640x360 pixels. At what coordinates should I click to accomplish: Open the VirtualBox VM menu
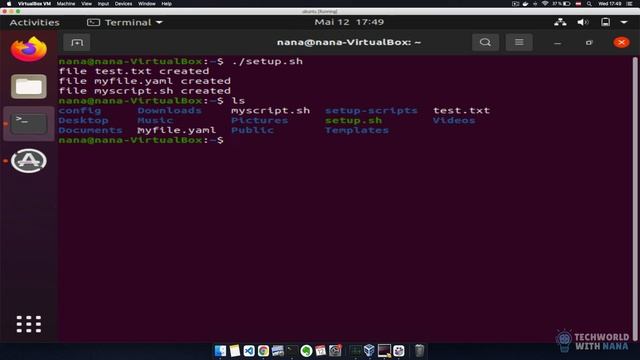point(34,4)
